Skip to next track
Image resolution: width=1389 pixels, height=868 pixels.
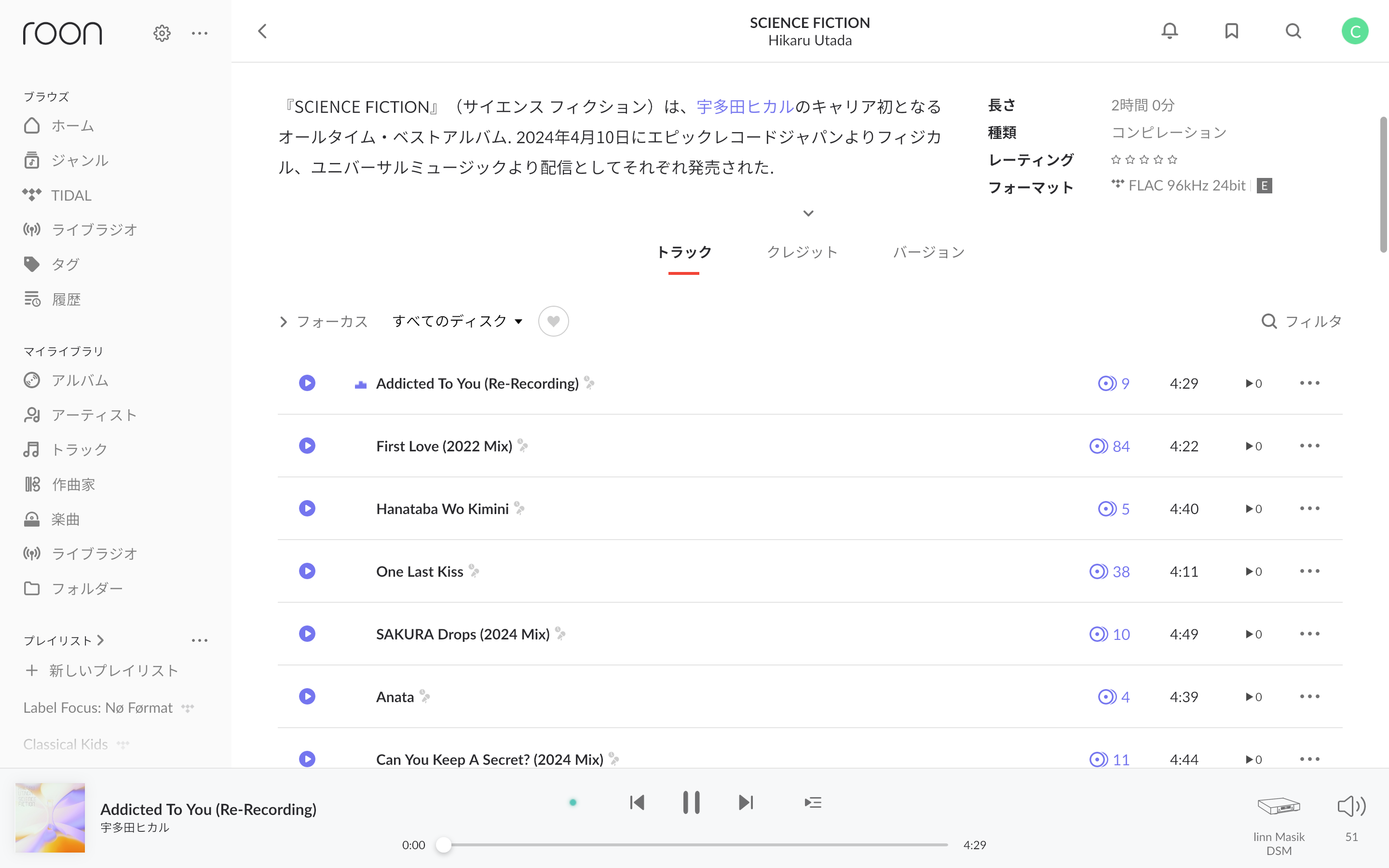[746, 802]
